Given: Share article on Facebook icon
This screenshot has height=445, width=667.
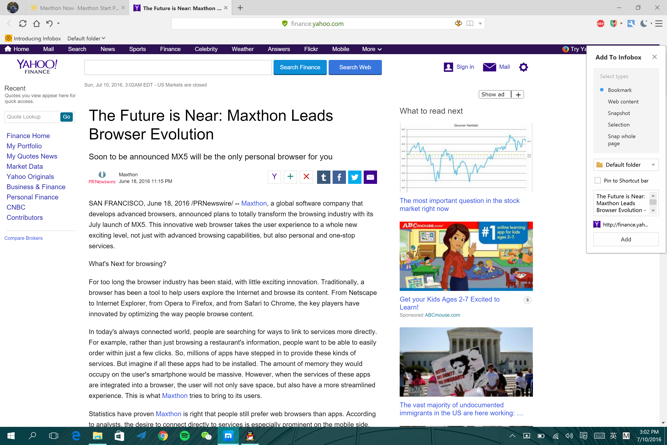Looking at the screenshot, I should (339, 177).
